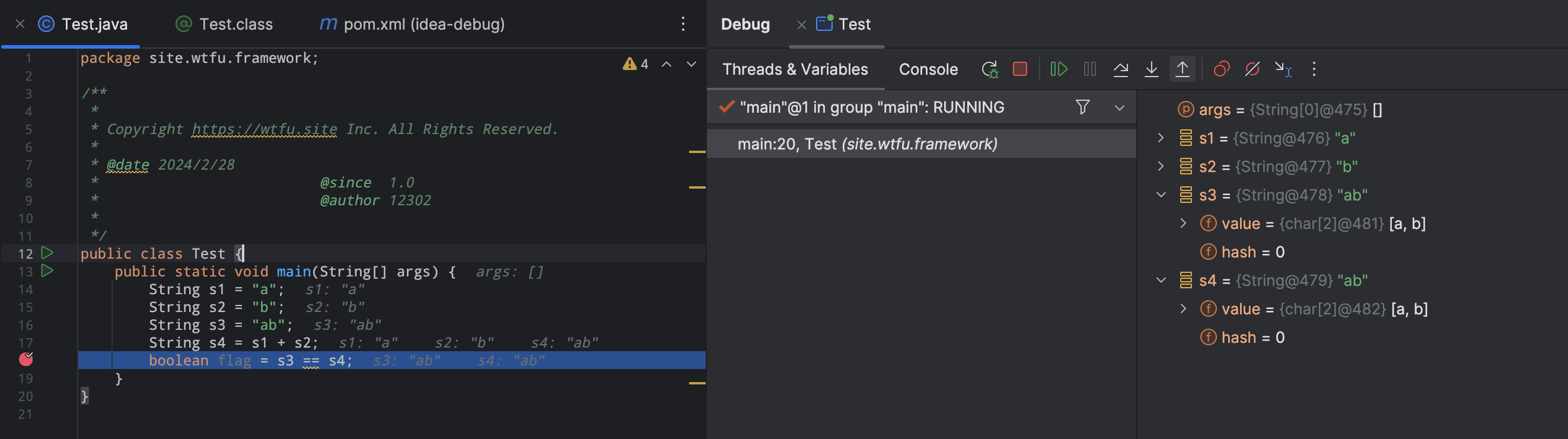
Task: Expand the s1 variable node
Action: (x=1161, y=138)
